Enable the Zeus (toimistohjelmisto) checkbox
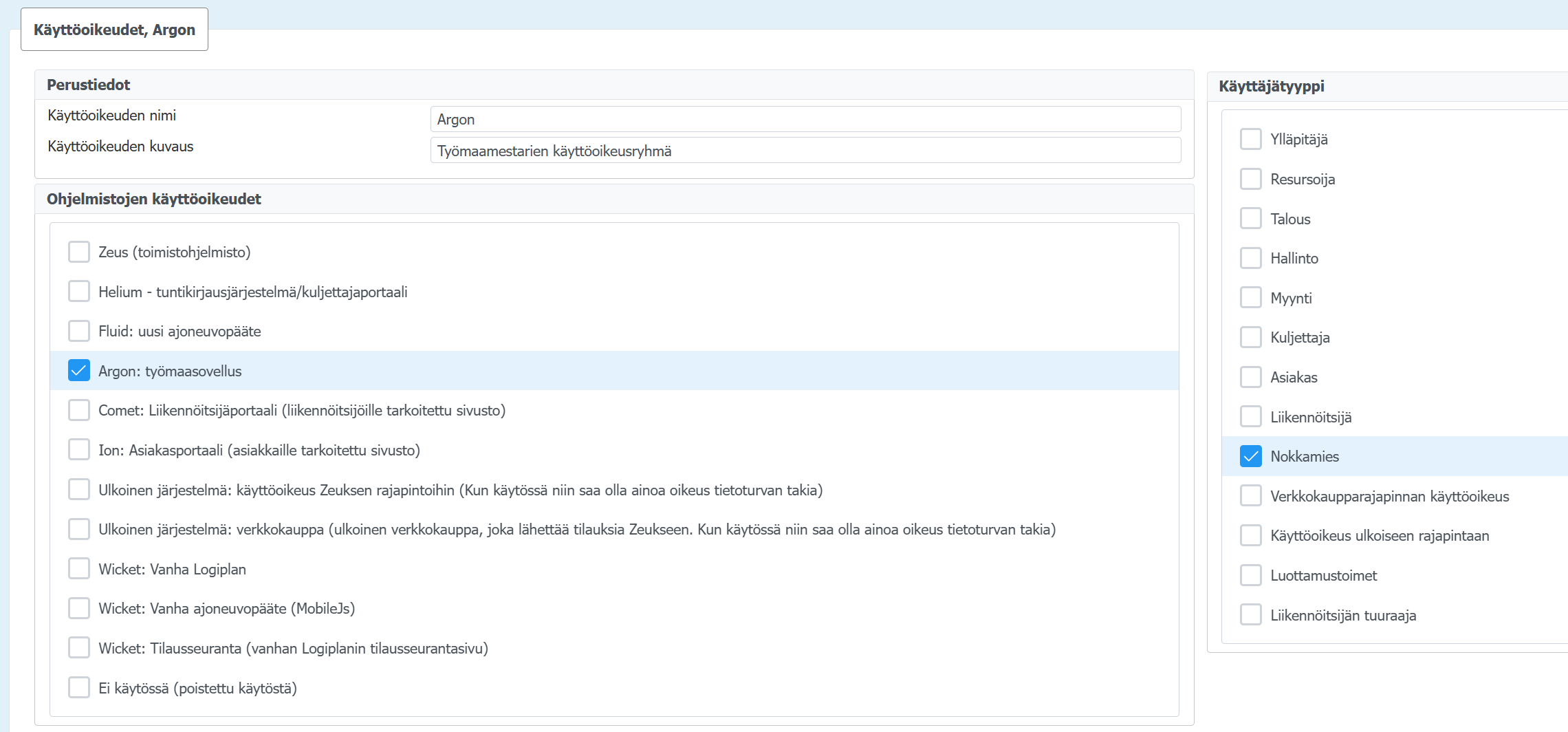 pyautogui.click(x=79, y=252)
